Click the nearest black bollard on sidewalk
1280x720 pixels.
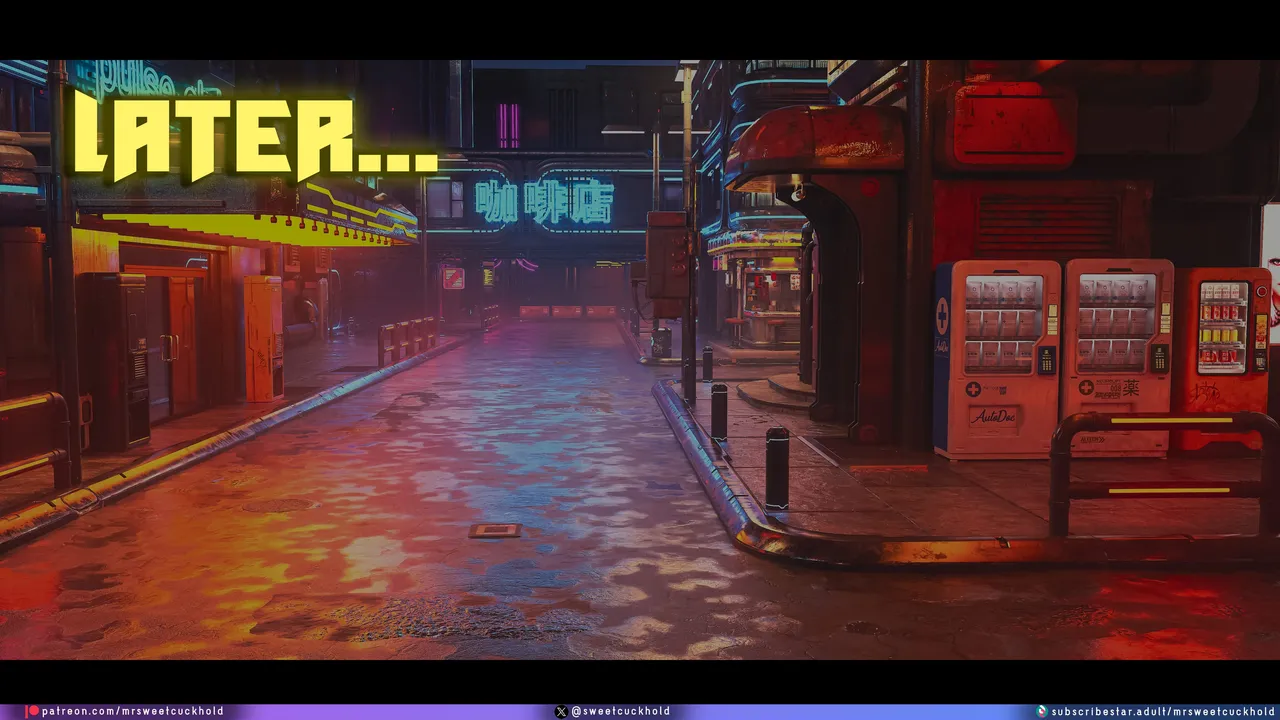[x=776, y=469]
